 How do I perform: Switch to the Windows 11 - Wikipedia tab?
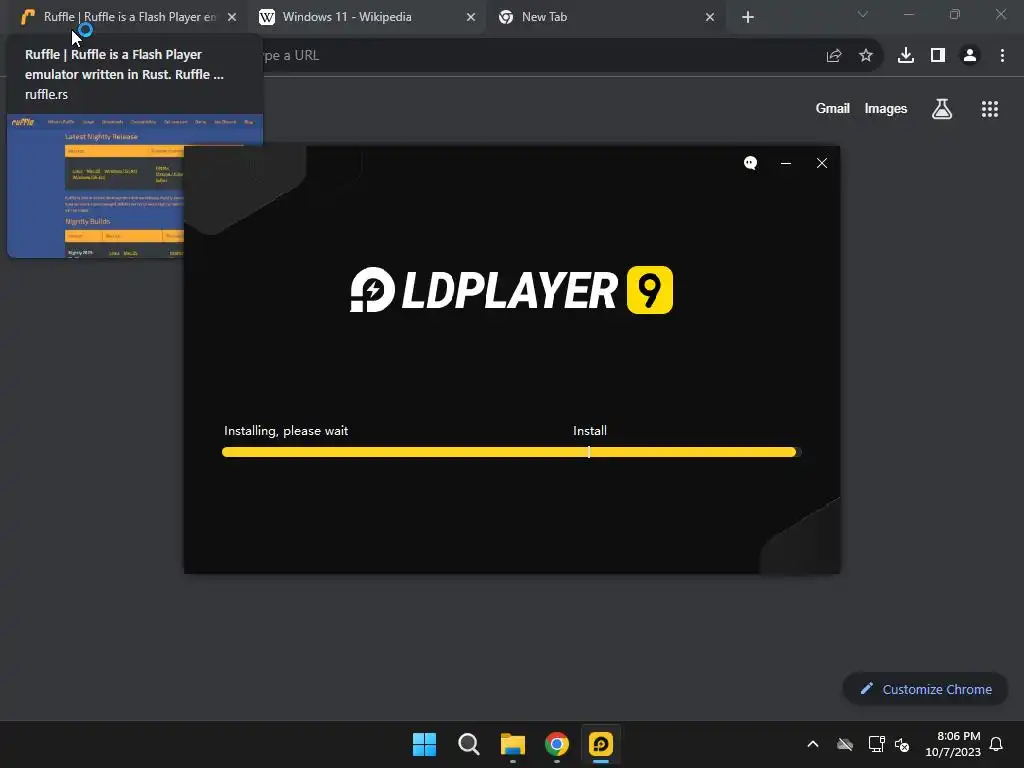coord(366,17)
